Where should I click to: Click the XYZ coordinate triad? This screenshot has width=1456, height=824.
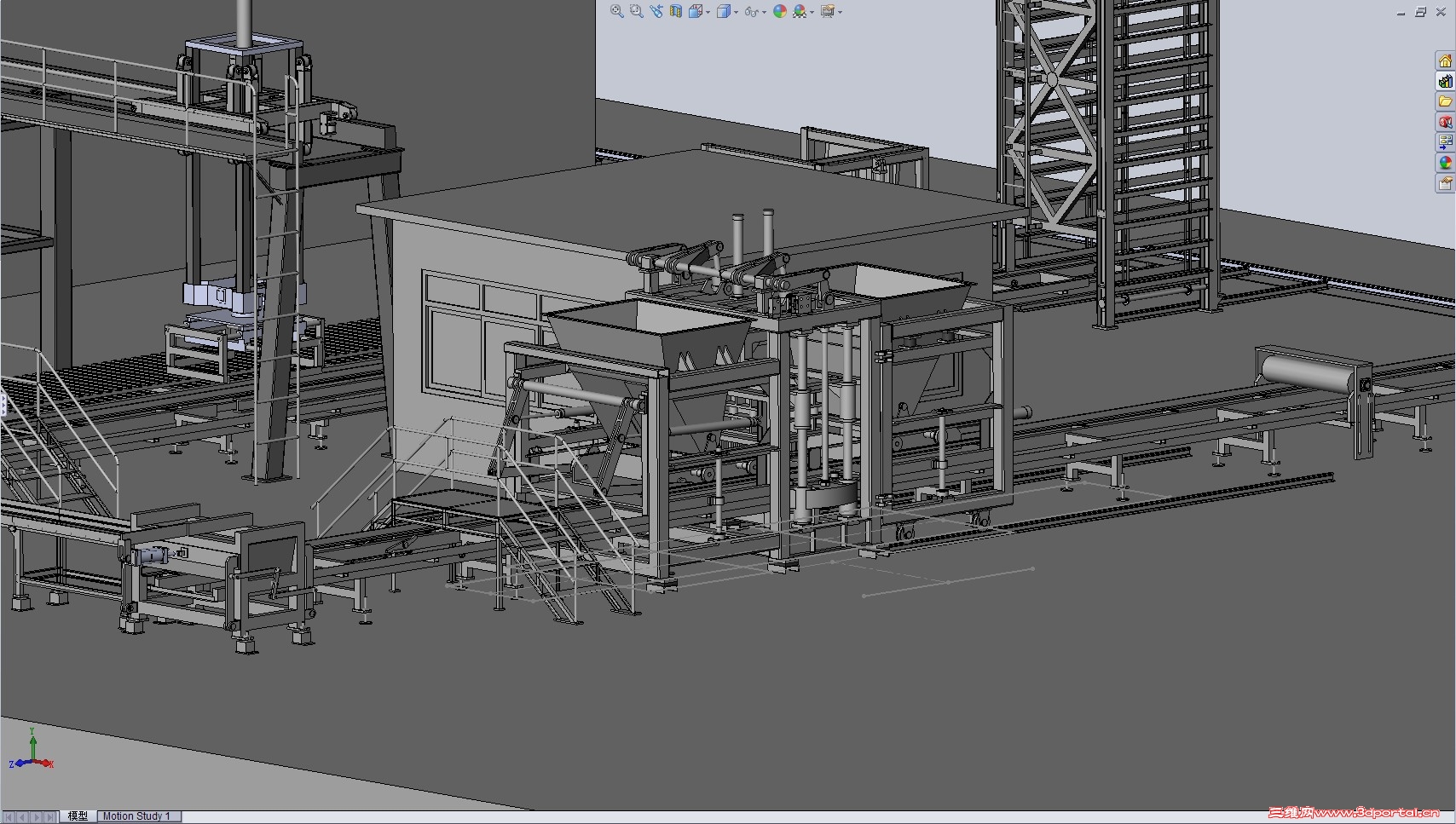(x=32, y=750)
